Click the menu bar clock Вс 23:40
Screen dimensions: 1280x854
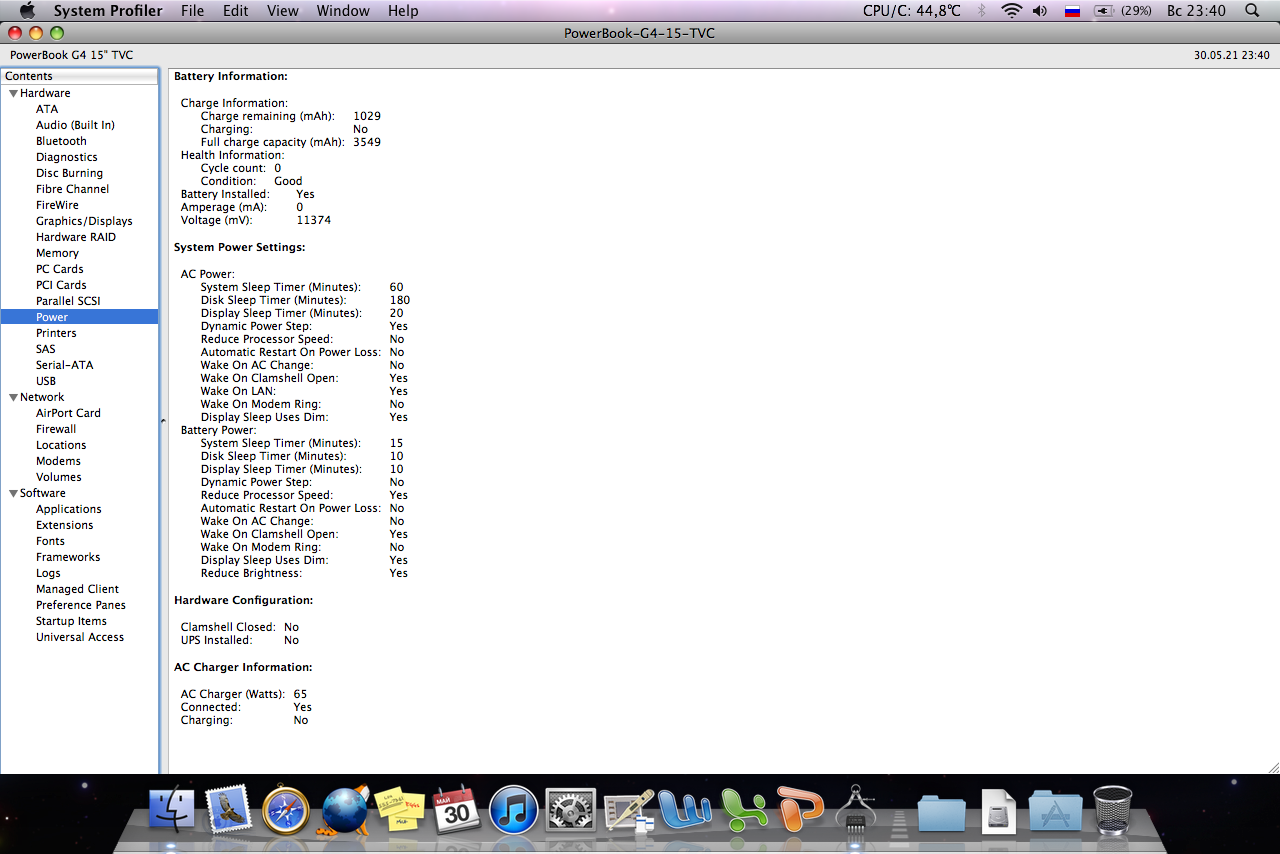[x=1196, y=11]
